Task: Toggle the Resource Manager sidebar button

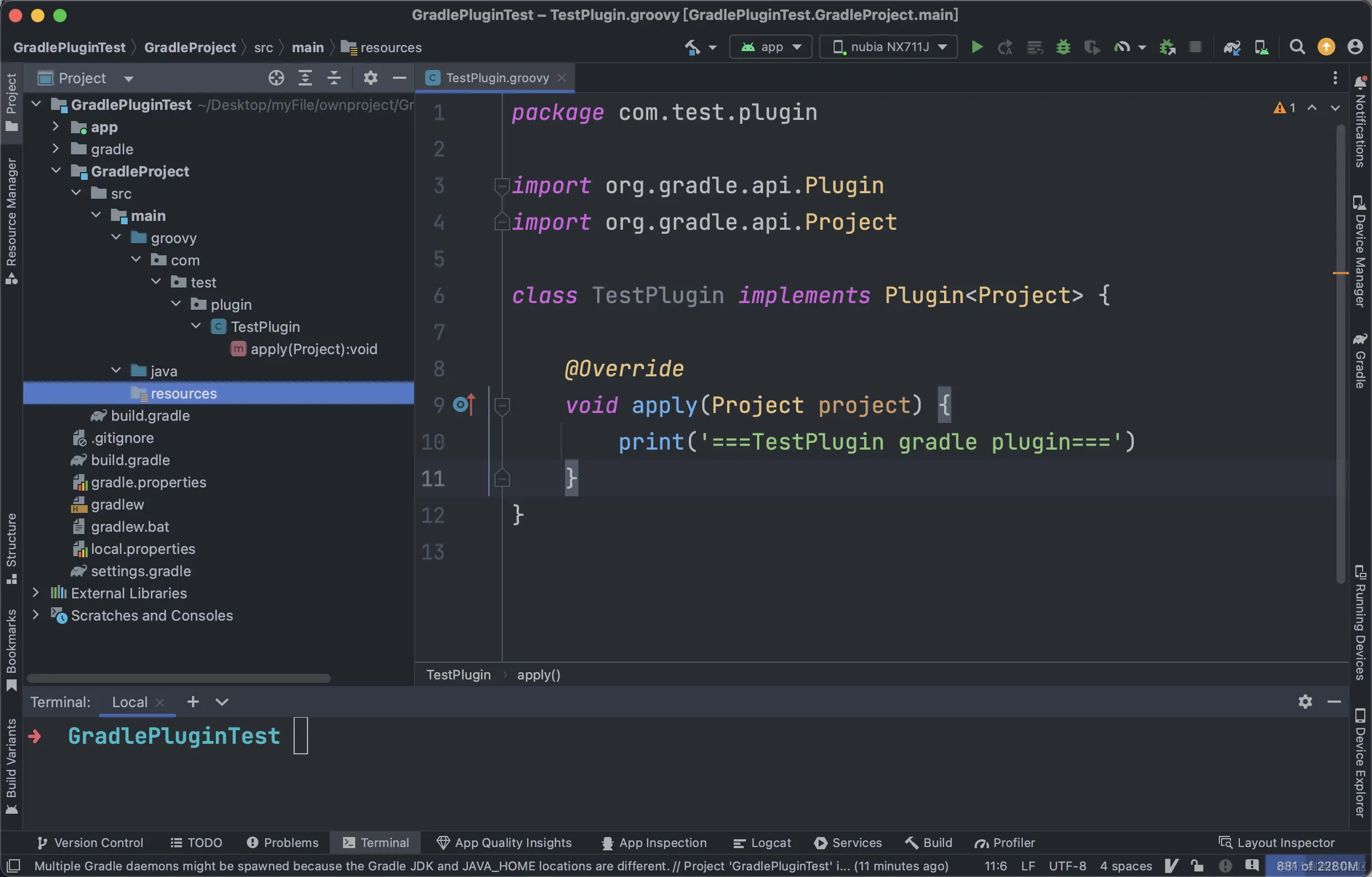Action: [11, 219]
